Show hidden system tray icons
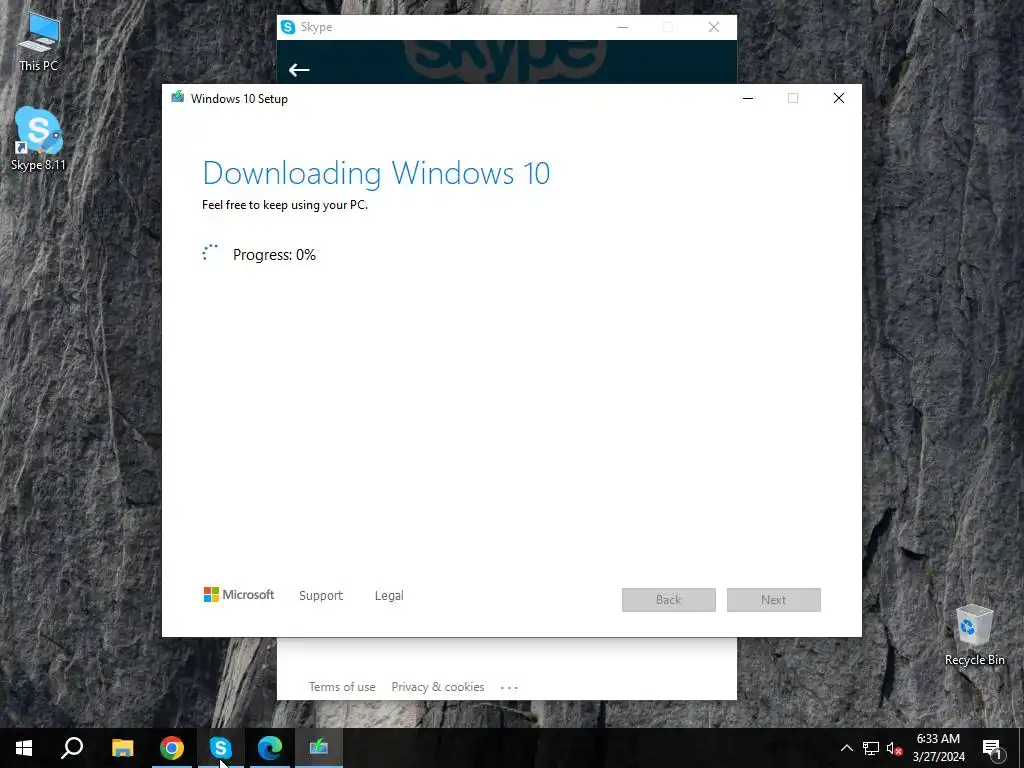 [846, 748]
